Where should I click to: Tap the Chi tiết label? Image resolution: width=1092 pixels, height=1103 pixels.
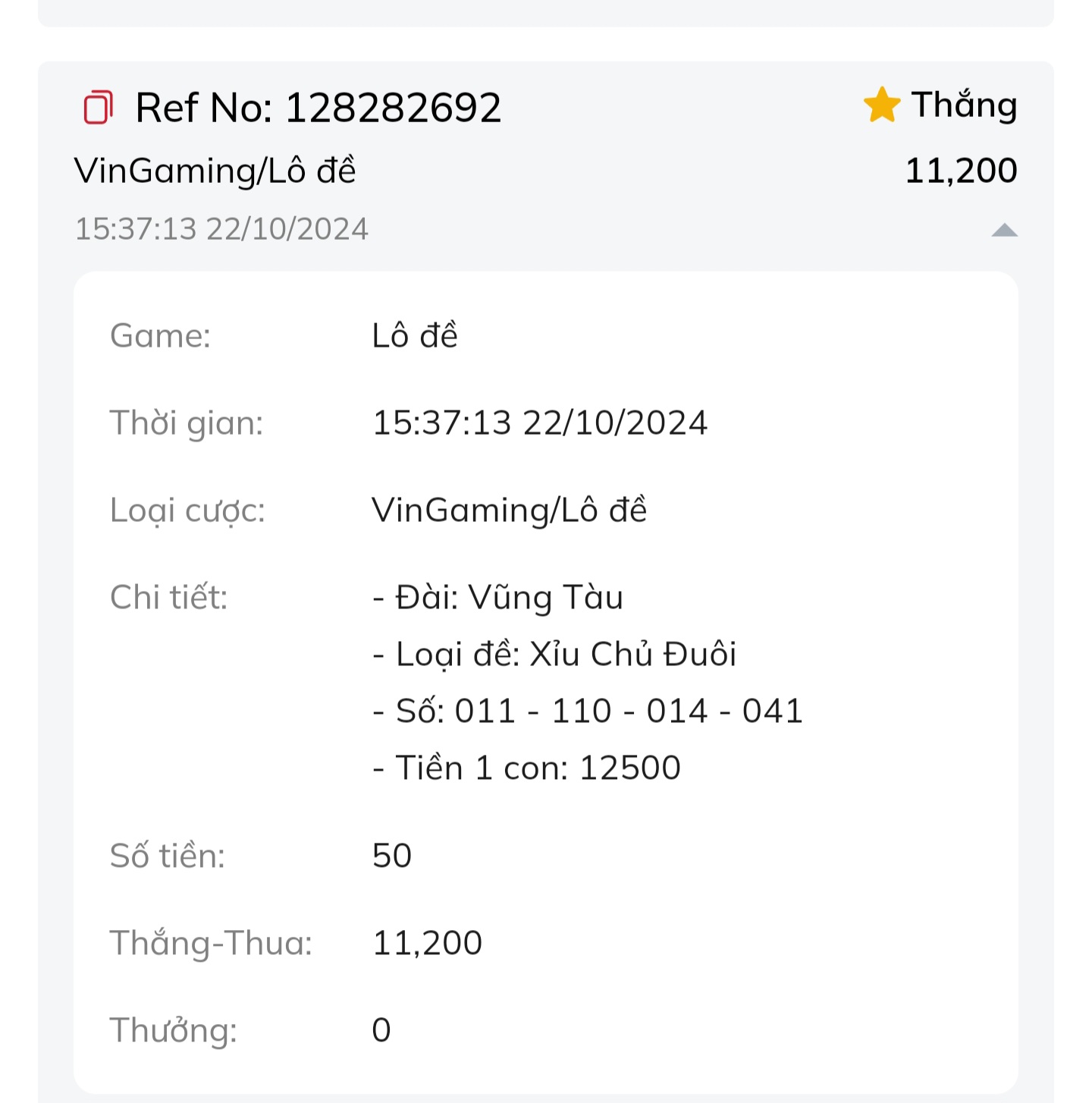[169, 597]
